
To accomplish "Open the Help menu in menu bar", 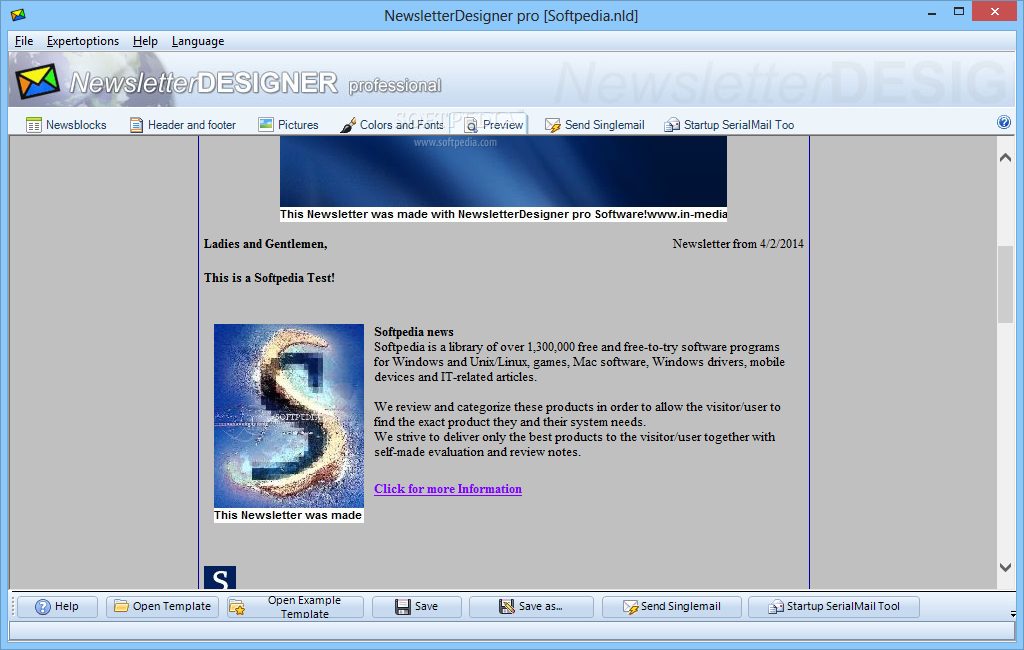I will 145,41.
